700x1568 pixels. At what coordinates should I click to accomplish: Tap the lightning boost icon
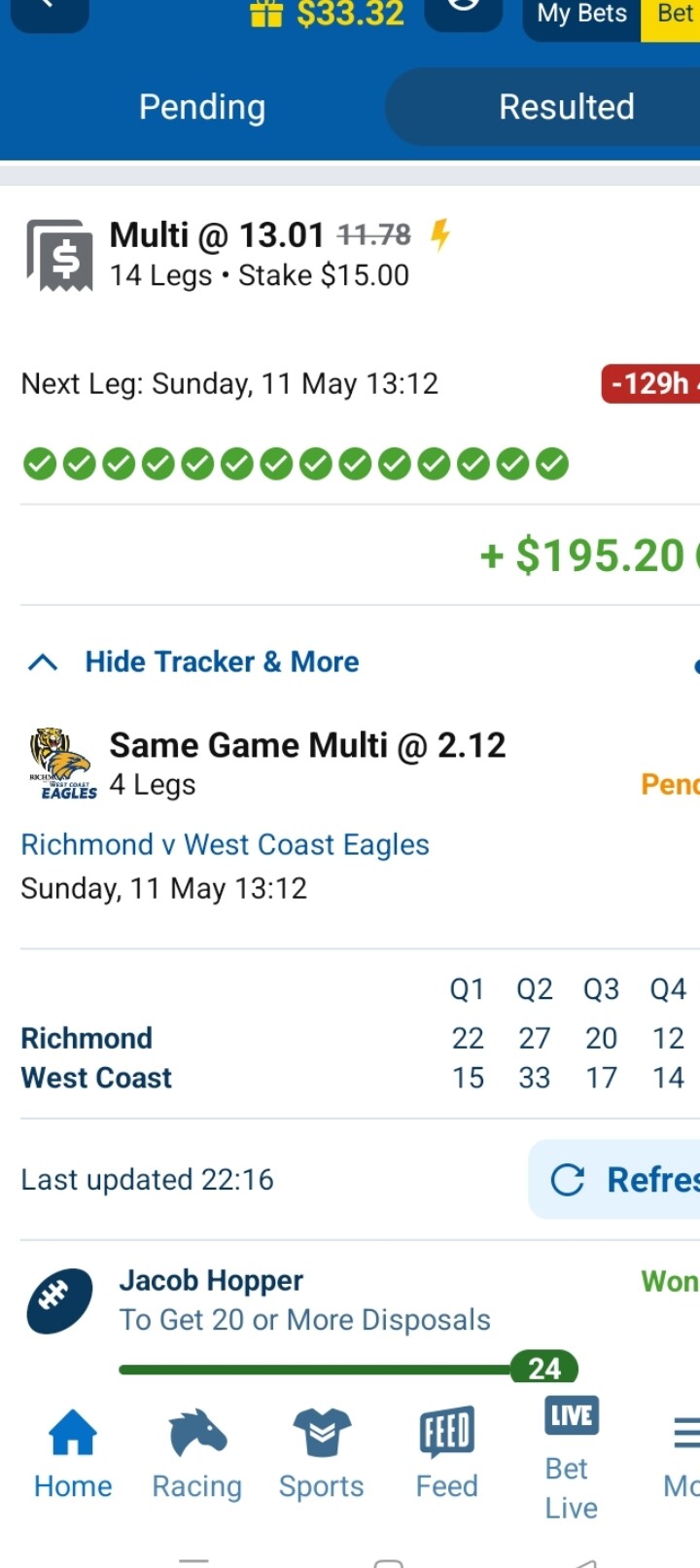coord(440,234)
